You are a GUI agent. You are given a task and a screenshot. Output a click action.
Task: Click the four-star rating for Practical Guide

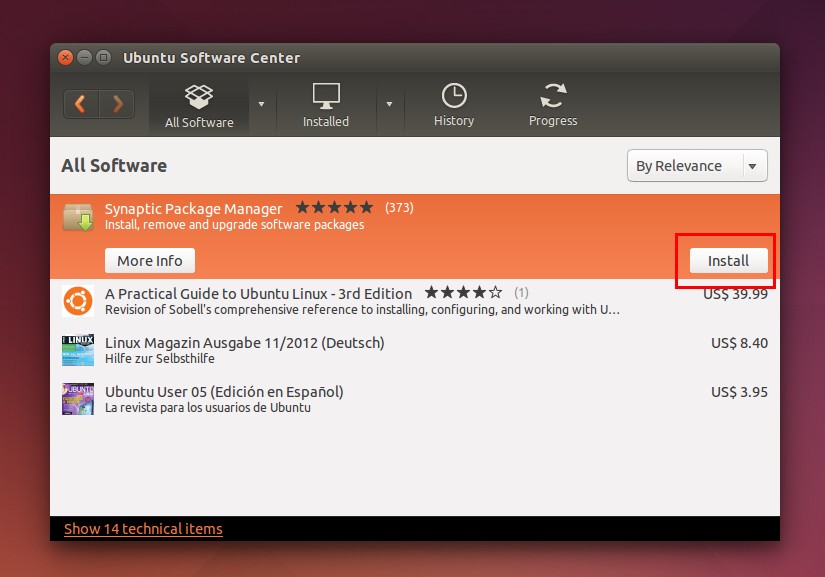click(464, 292)
